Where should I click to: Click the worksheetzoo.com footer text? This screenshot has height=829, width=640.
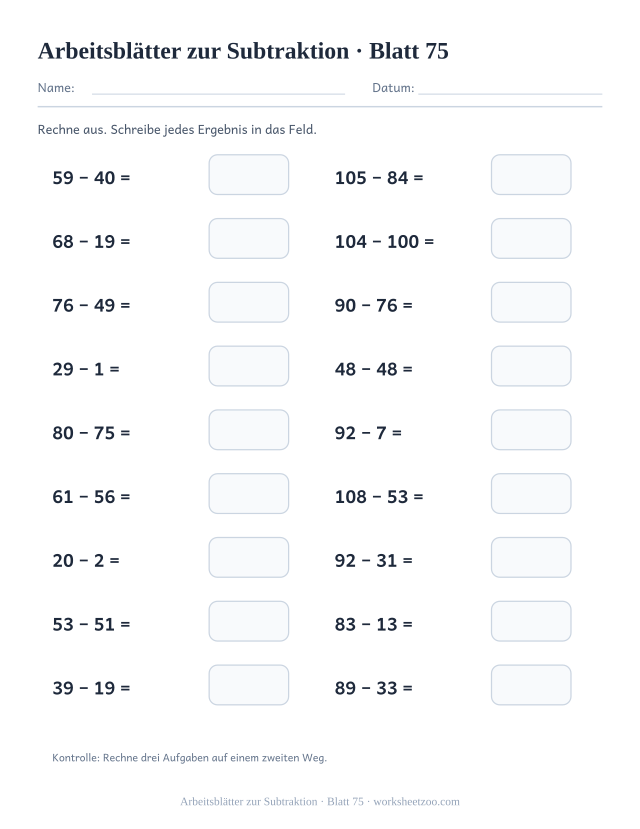coord(416,802)
